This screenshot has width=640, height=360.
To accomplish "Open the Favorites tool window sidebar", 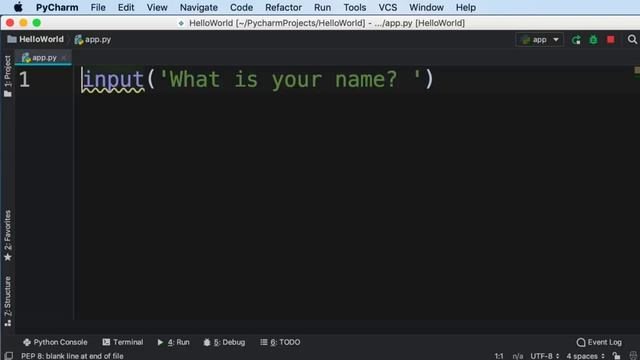I will (7, 236).
